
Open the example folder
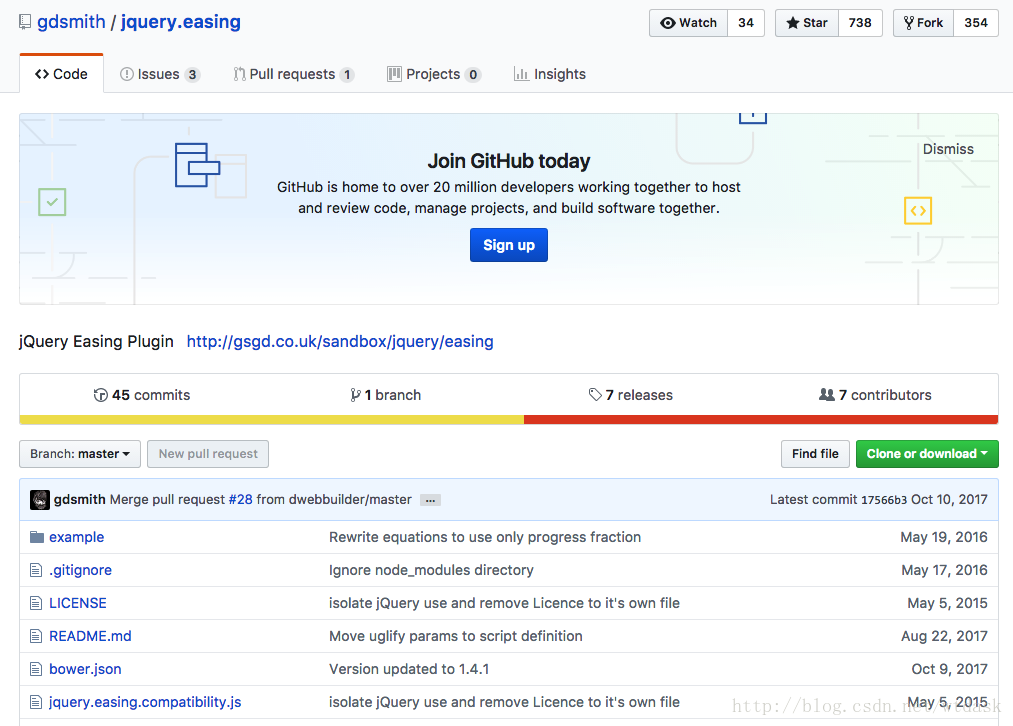point(76,537)
